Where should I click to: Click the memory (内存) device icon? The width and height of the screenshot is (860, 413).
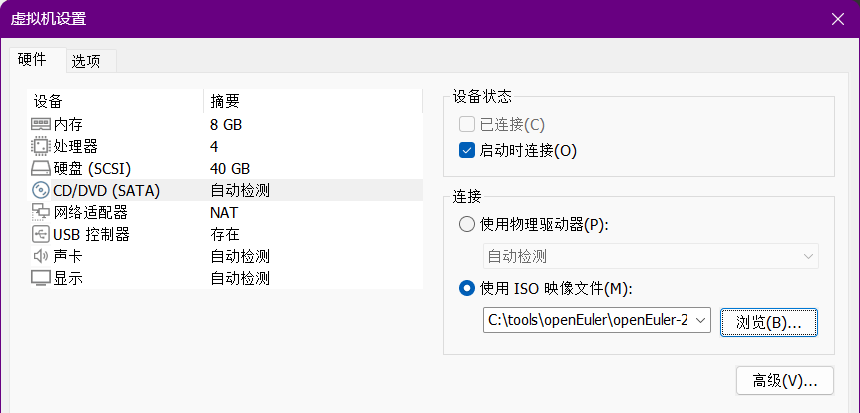41,124
